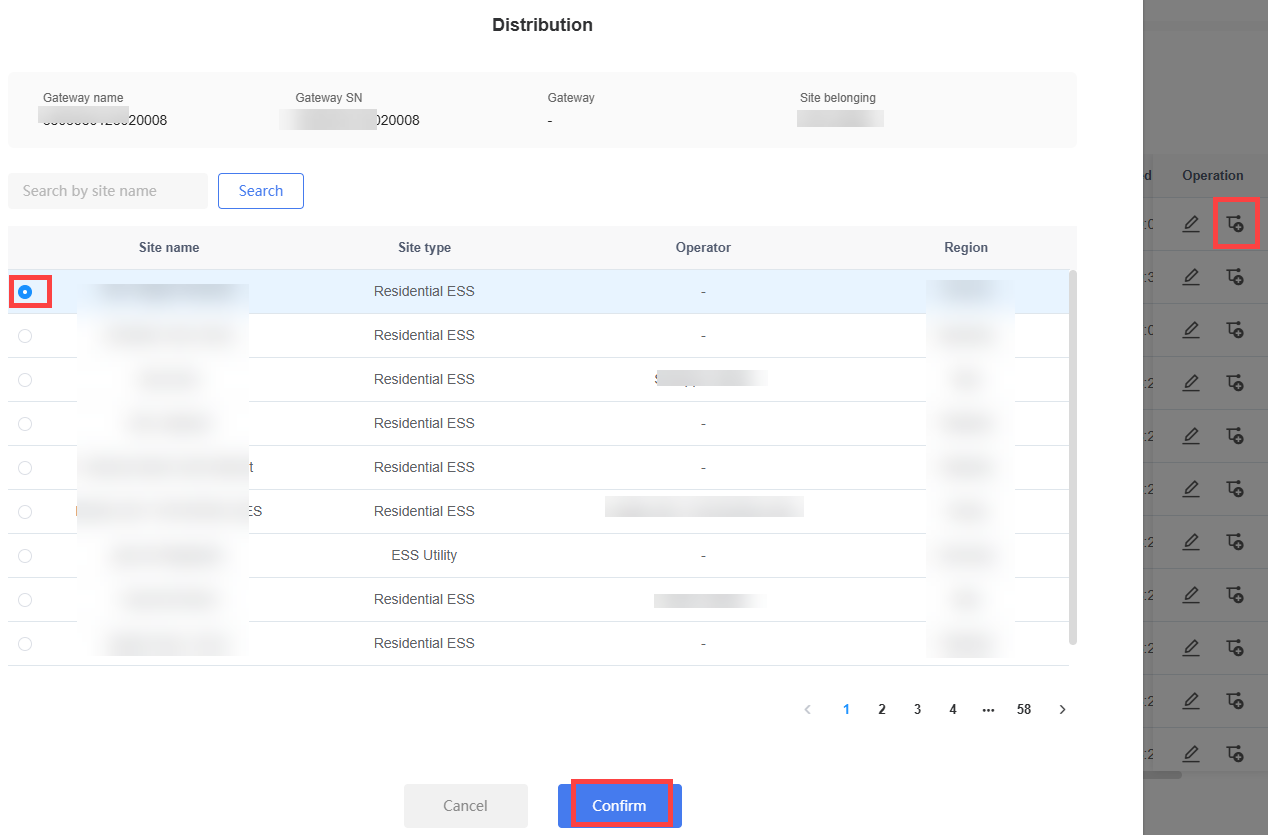The image size is (1268, 835).
Task: Click the distribute icon in second operation row
Action: point(1235,277)
